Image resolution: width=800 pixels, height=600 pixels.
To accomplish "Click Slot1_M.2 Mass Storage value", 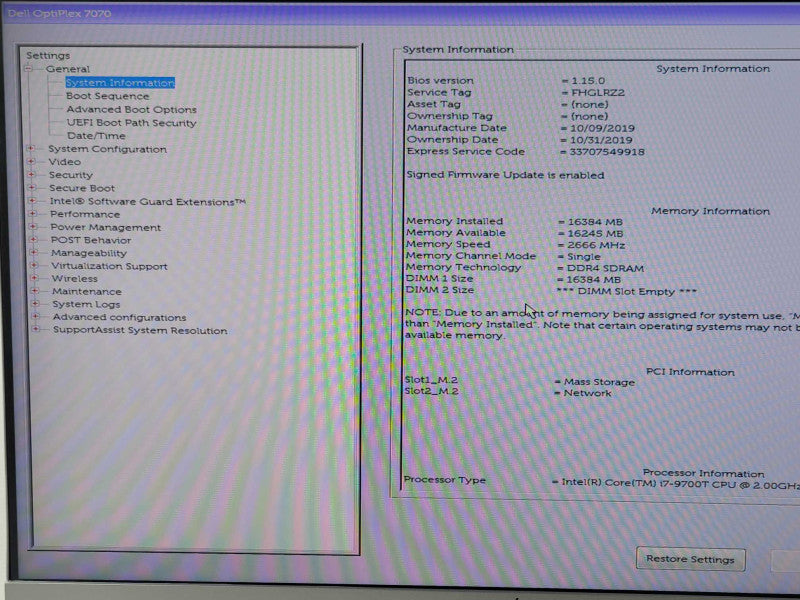I will 599,382.
